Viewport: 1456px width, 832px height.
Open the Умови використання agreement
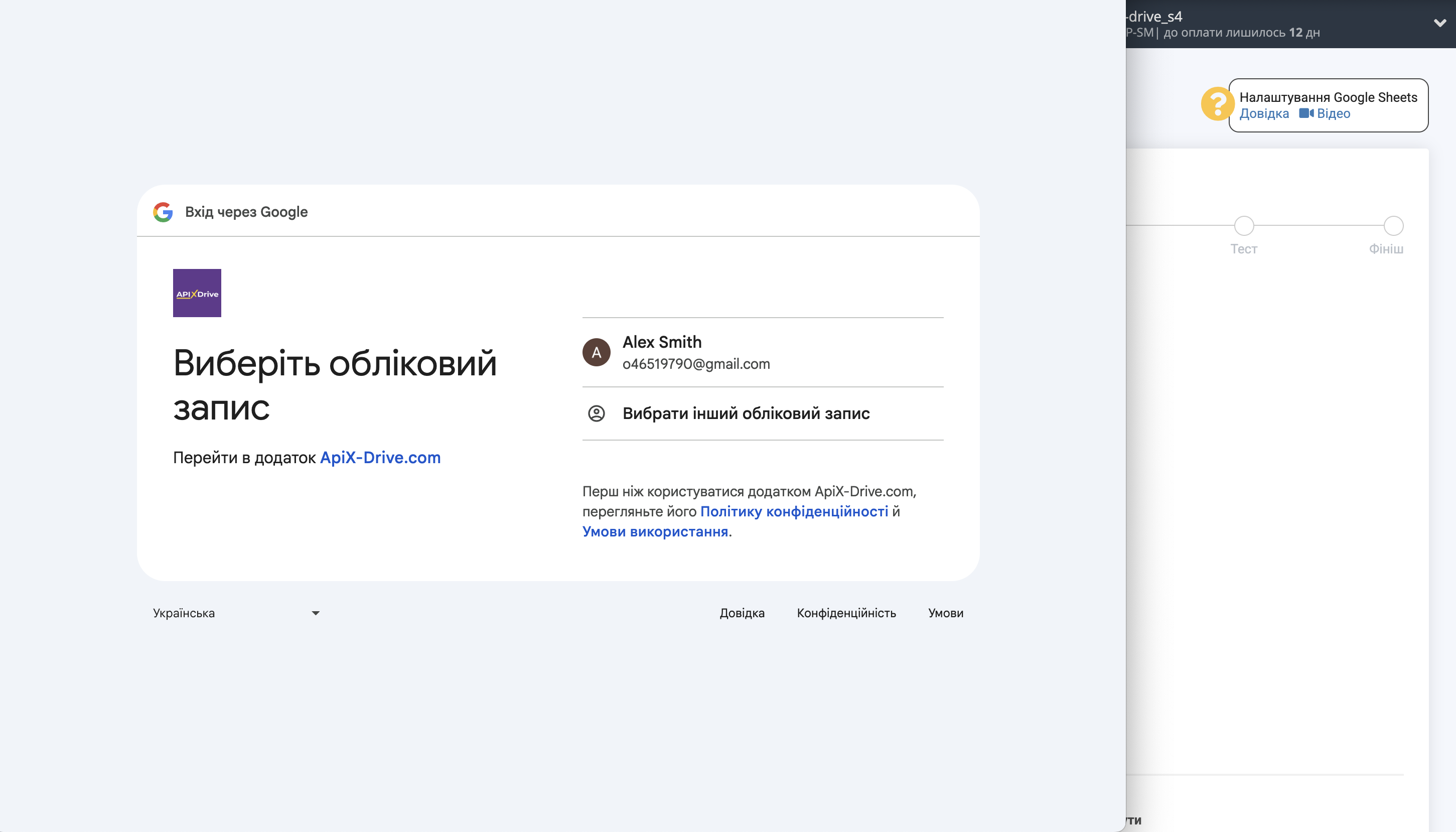pyautogui.click(x=655, y=531)
